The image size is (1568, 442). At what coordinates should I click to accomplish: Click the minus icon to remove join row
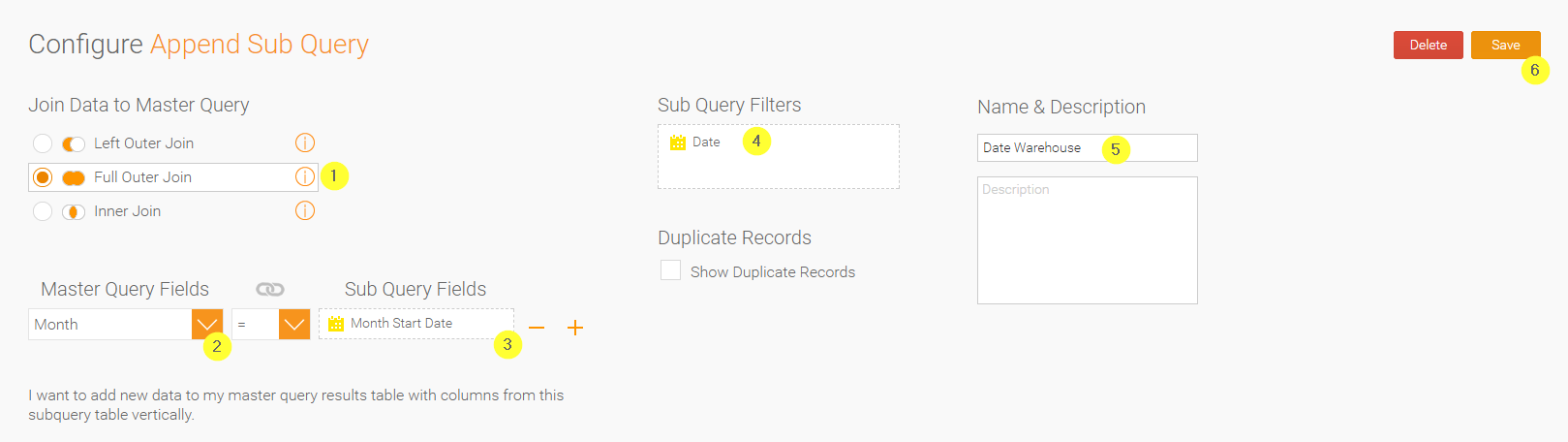(537, 328)
